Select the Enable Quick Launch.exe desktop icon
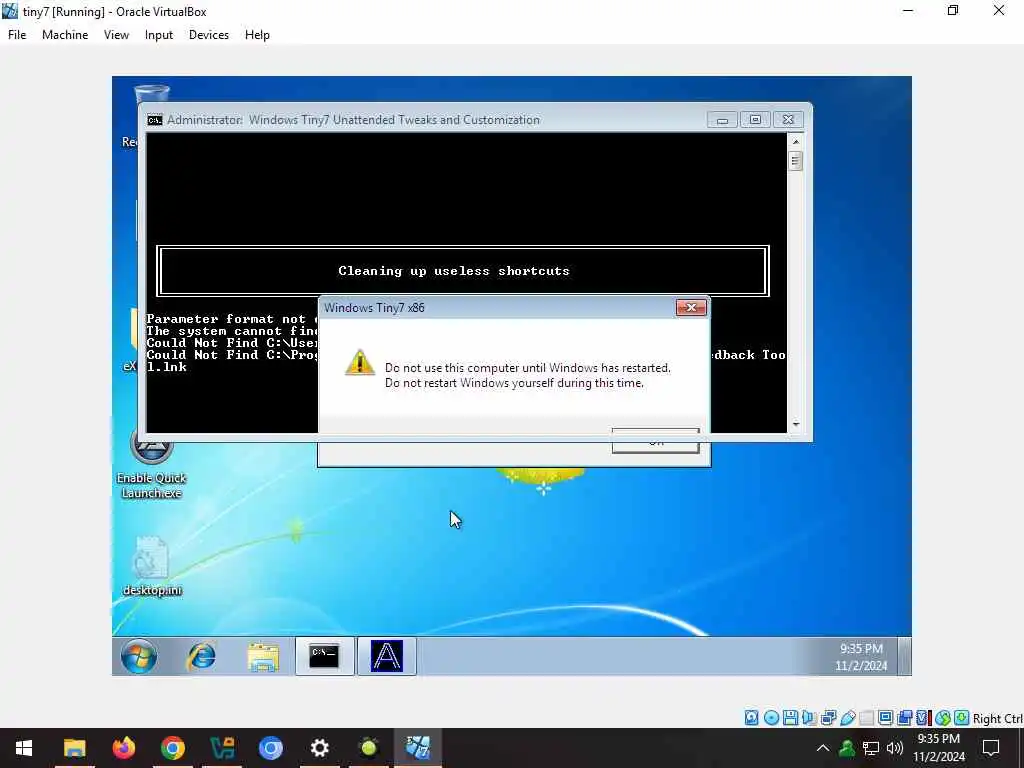 [152, 464]
